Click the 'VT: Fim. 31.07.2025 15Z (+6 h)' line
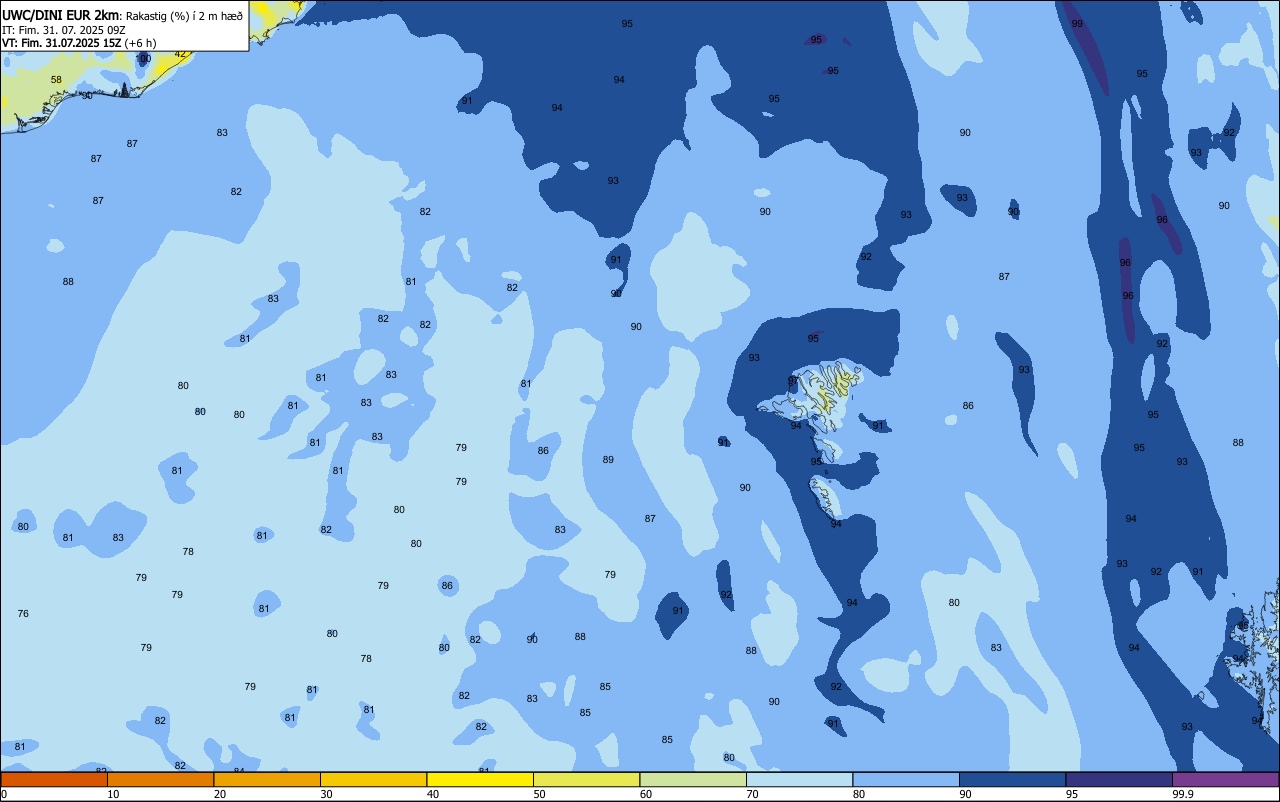This screenshot has height=802, width=1280. click(77, 43)
